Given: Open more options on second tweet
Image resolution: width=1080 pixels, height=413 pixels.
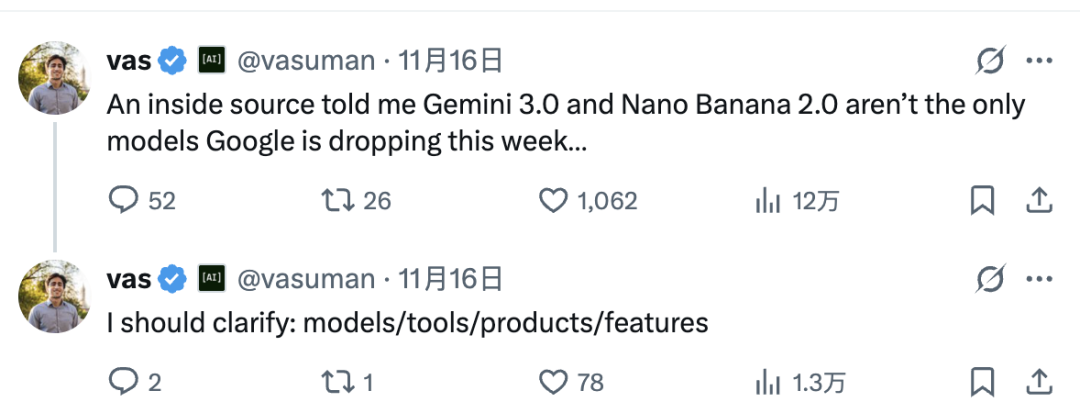Looking at the screenshot, I should pyautogui.click(x=1039, y=279).
